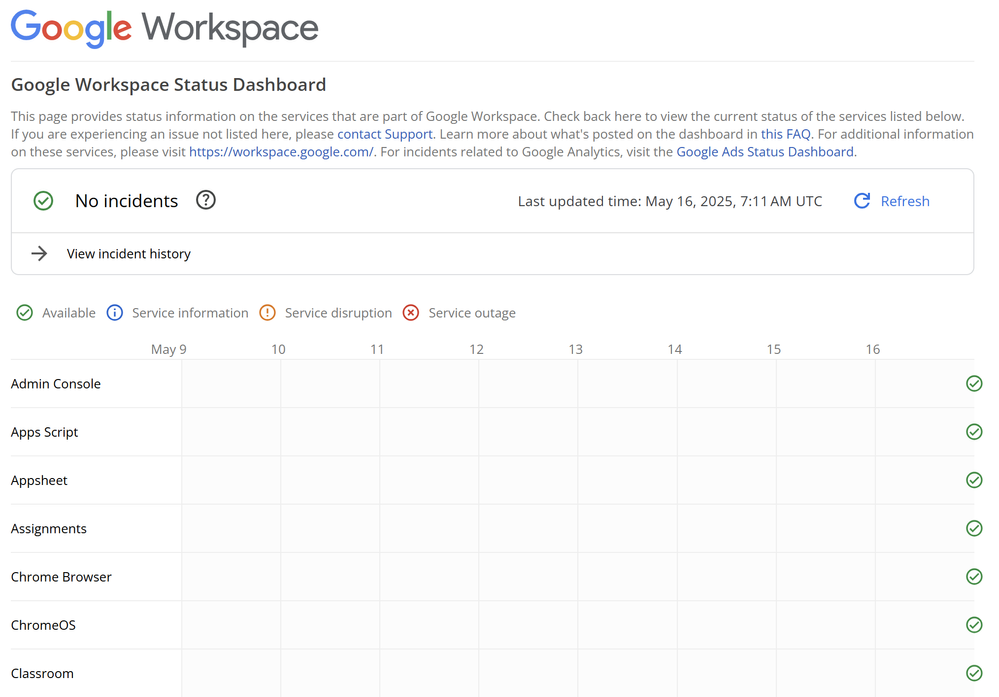This screenshot has height=697, width=999.
Task: Click the Refresh circular arrow icon
Action: [862, 201]
